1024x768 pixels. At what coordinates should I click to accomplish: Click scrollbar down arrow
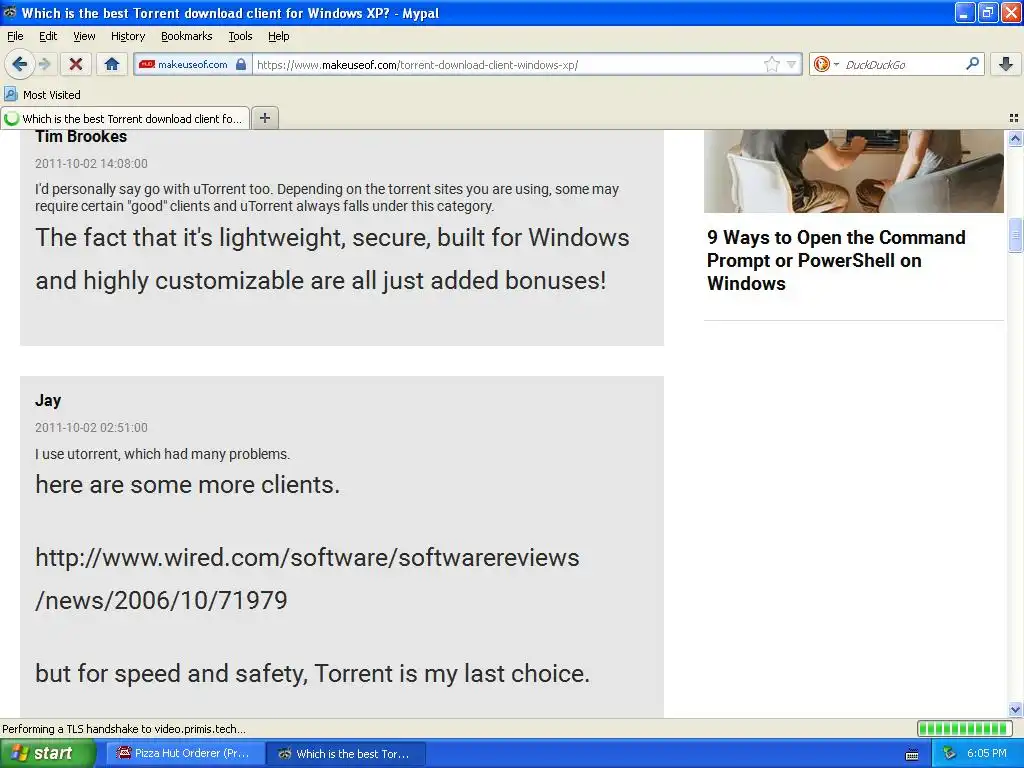(1015, 709)
